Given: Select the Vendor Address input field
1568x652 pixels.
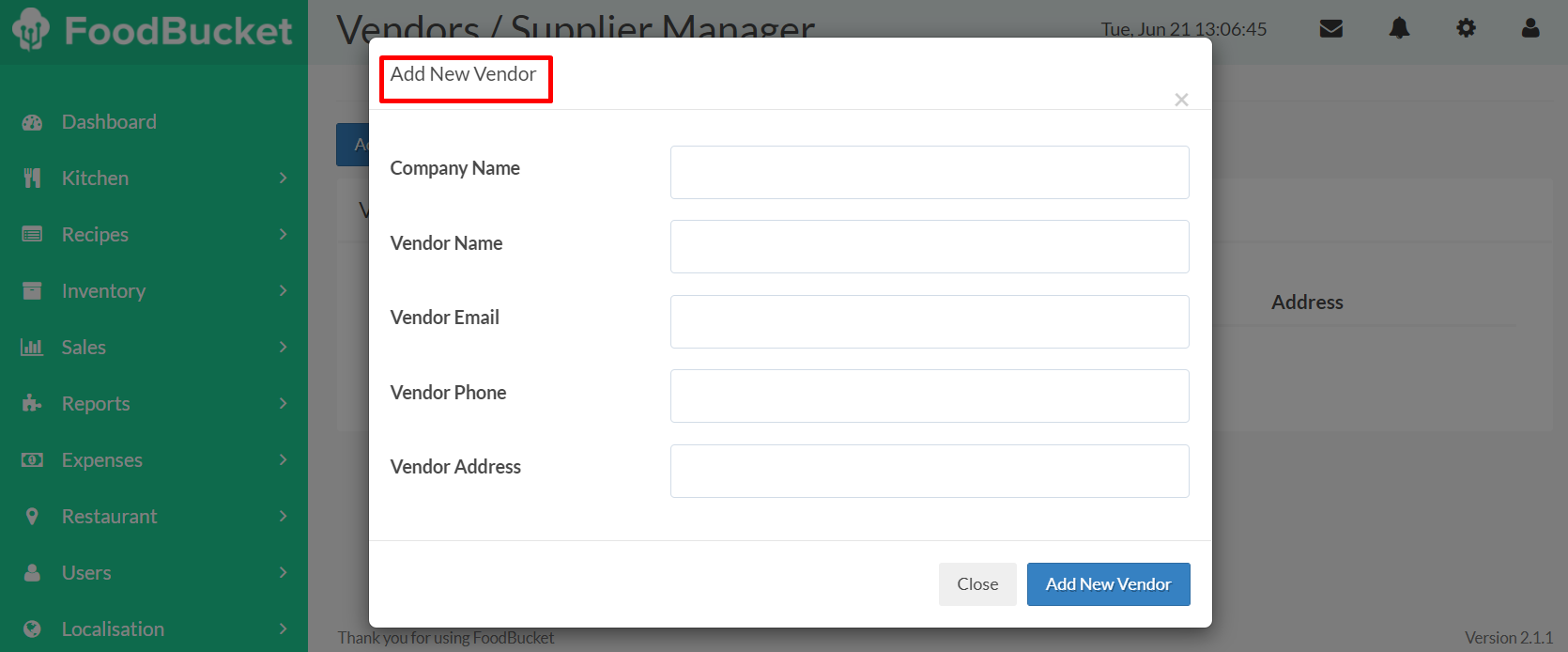Looking at the screenshot, I should click(930, 472).
